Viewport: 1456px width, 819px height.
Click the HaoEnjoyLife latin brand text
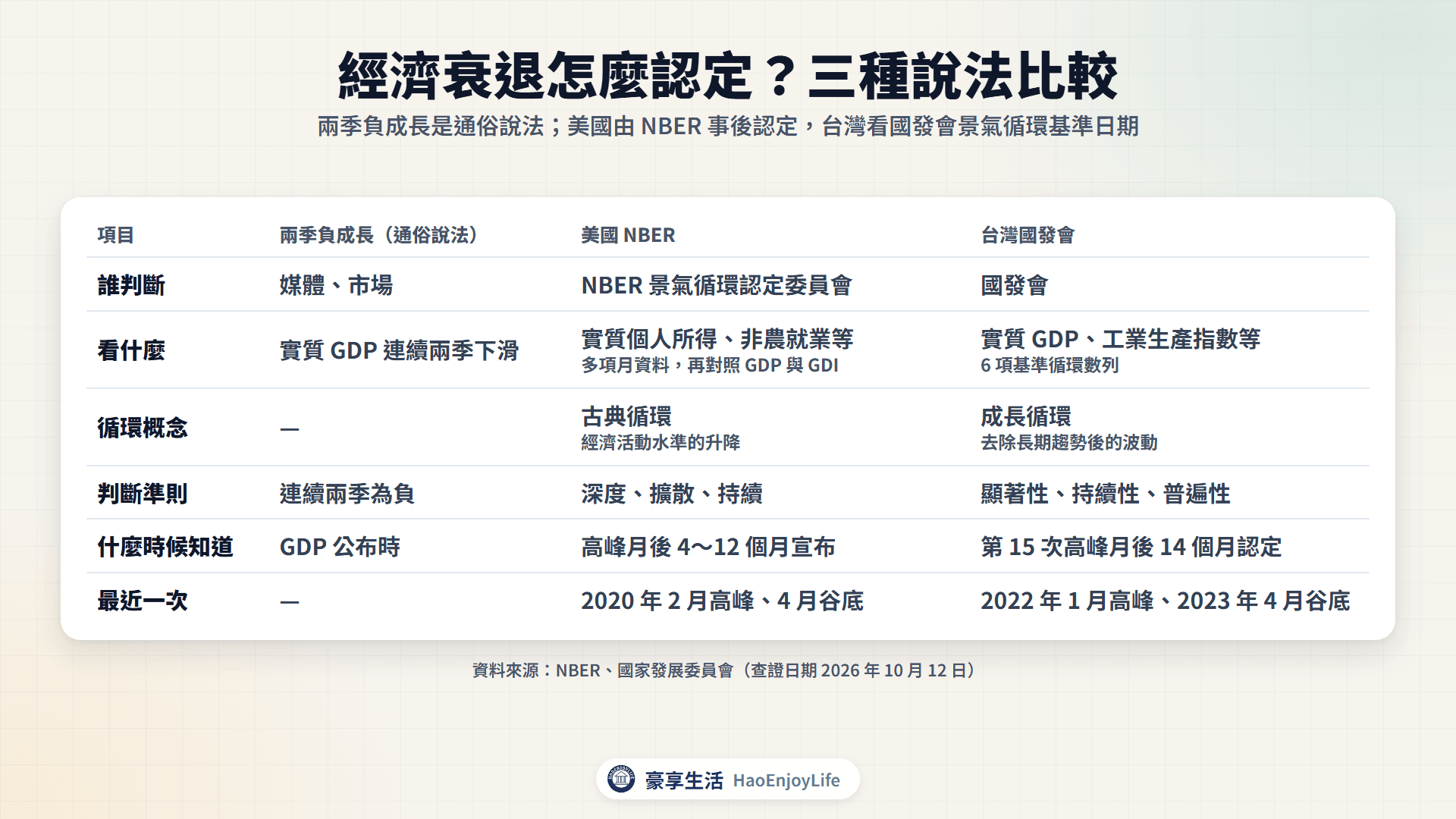coord(786,780)
